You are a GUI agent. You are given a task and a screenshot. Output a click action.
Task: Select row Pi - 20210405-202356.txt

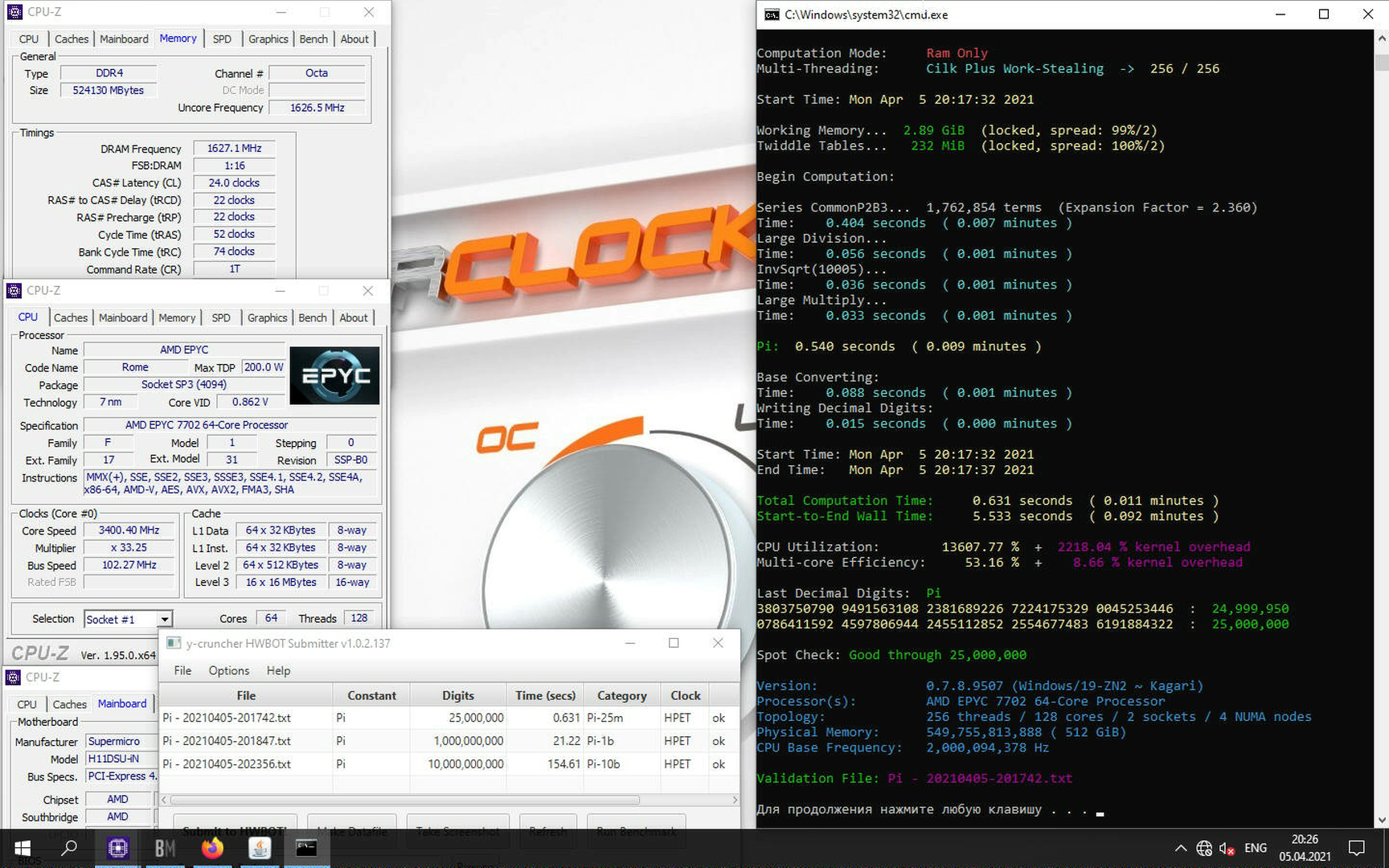pos(449,764)
